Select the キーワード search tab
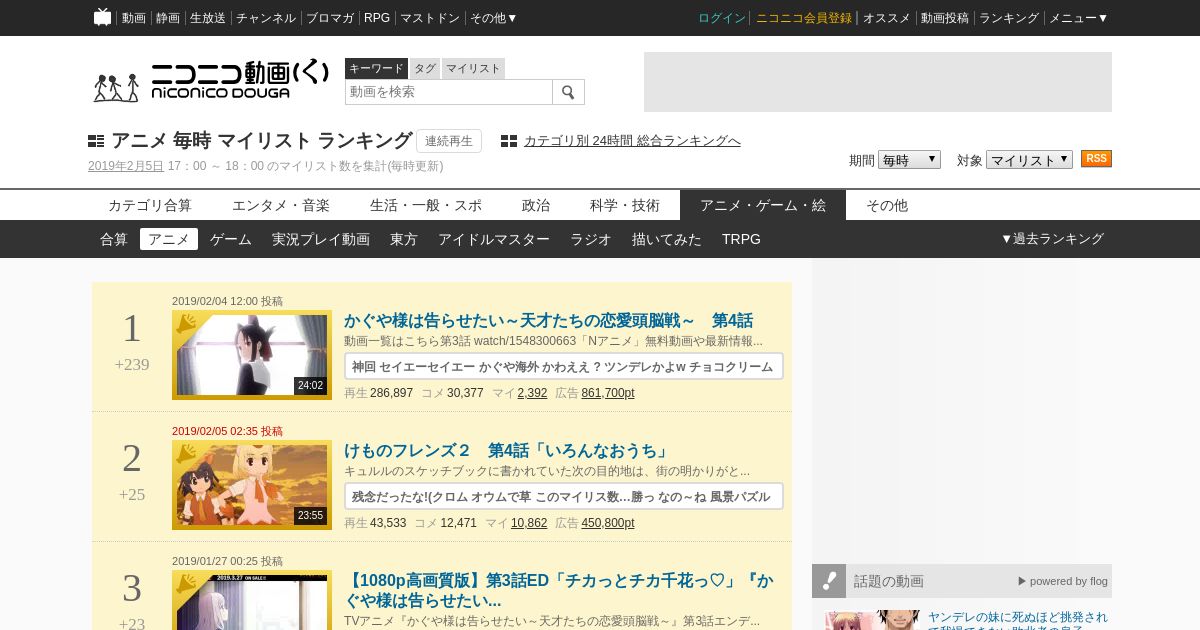 376,68
